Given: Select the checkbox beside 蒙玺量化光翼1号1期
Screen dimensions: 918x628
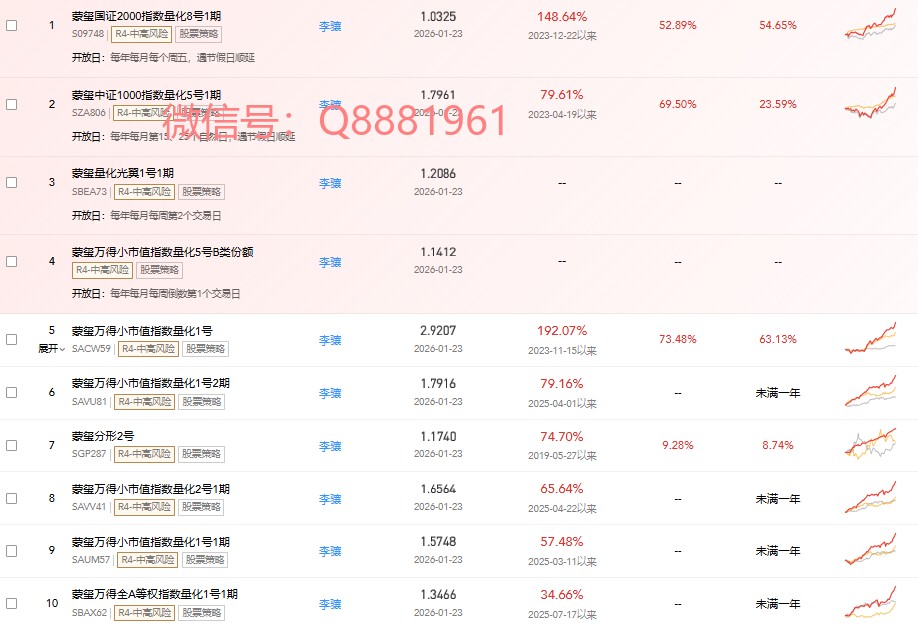Looking at the screenshot, I should 12,183.
